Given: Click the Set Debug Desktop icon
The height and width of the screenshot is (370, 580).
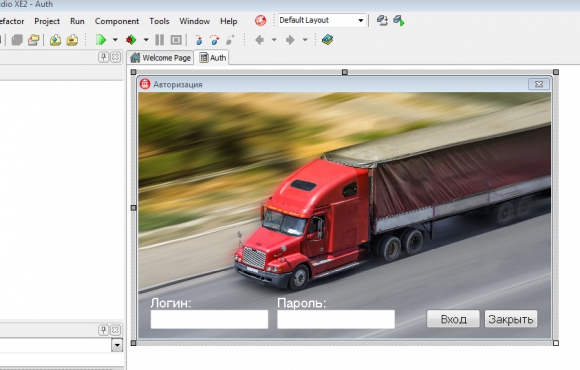Looking at the screenshot, I should (398, 20).
